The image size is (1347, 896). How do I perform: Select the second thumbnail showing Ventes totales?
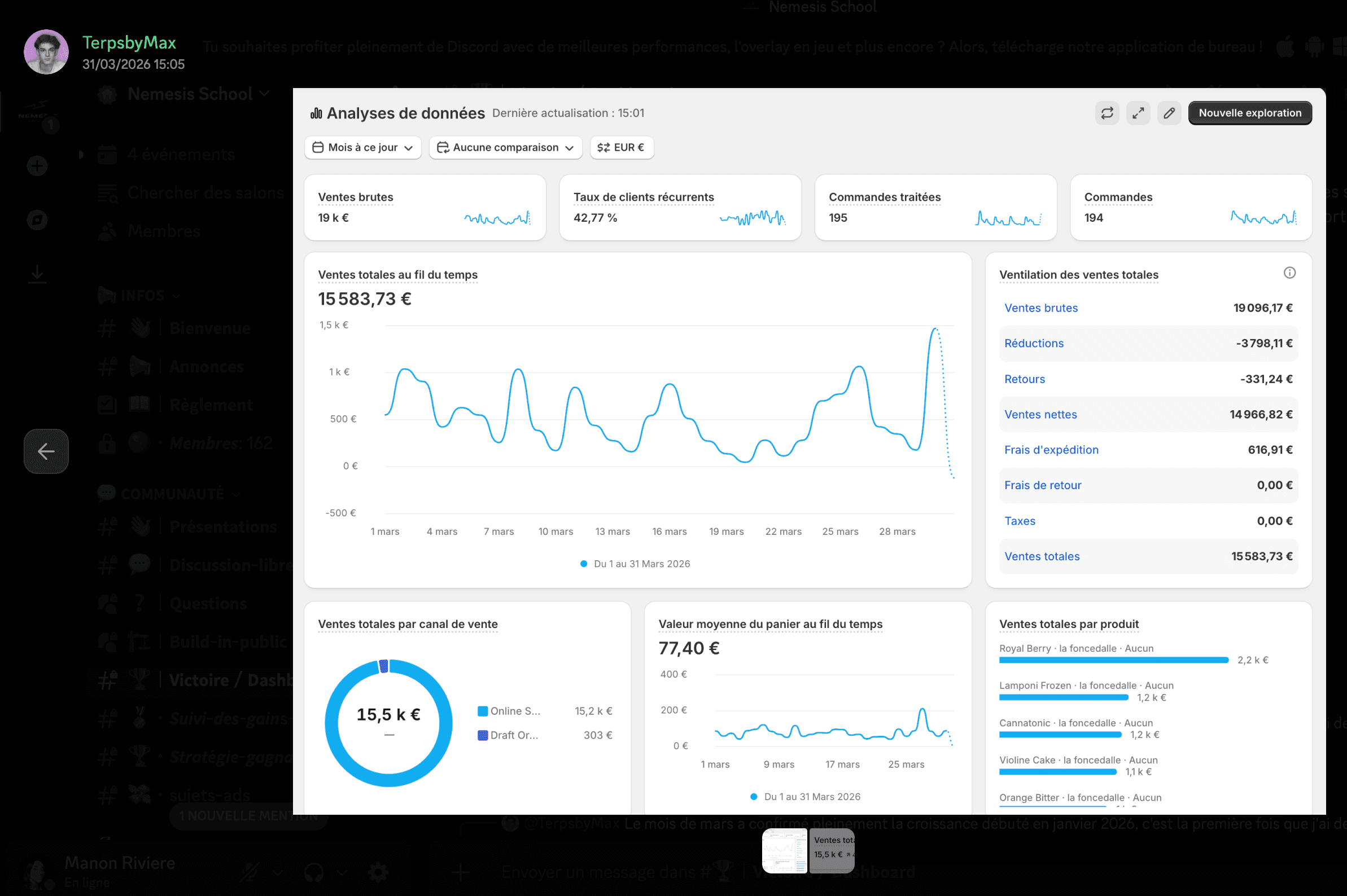click(832, 851)
